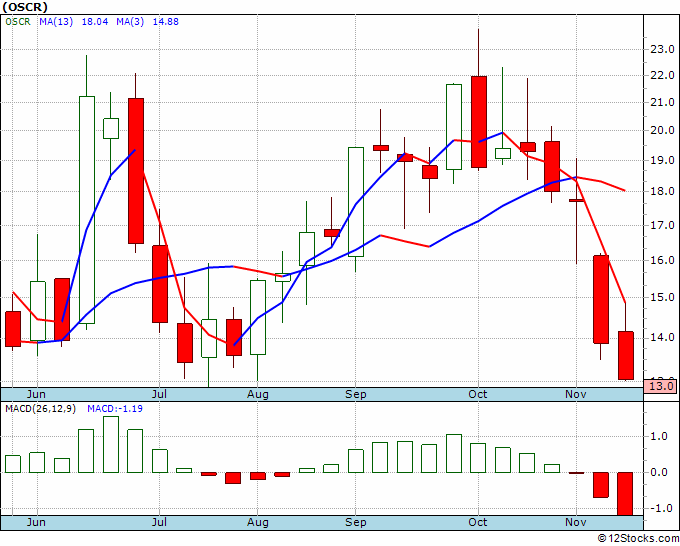
Task: Click Sep on the price chart time axis
Action: [x=356, y=394]
